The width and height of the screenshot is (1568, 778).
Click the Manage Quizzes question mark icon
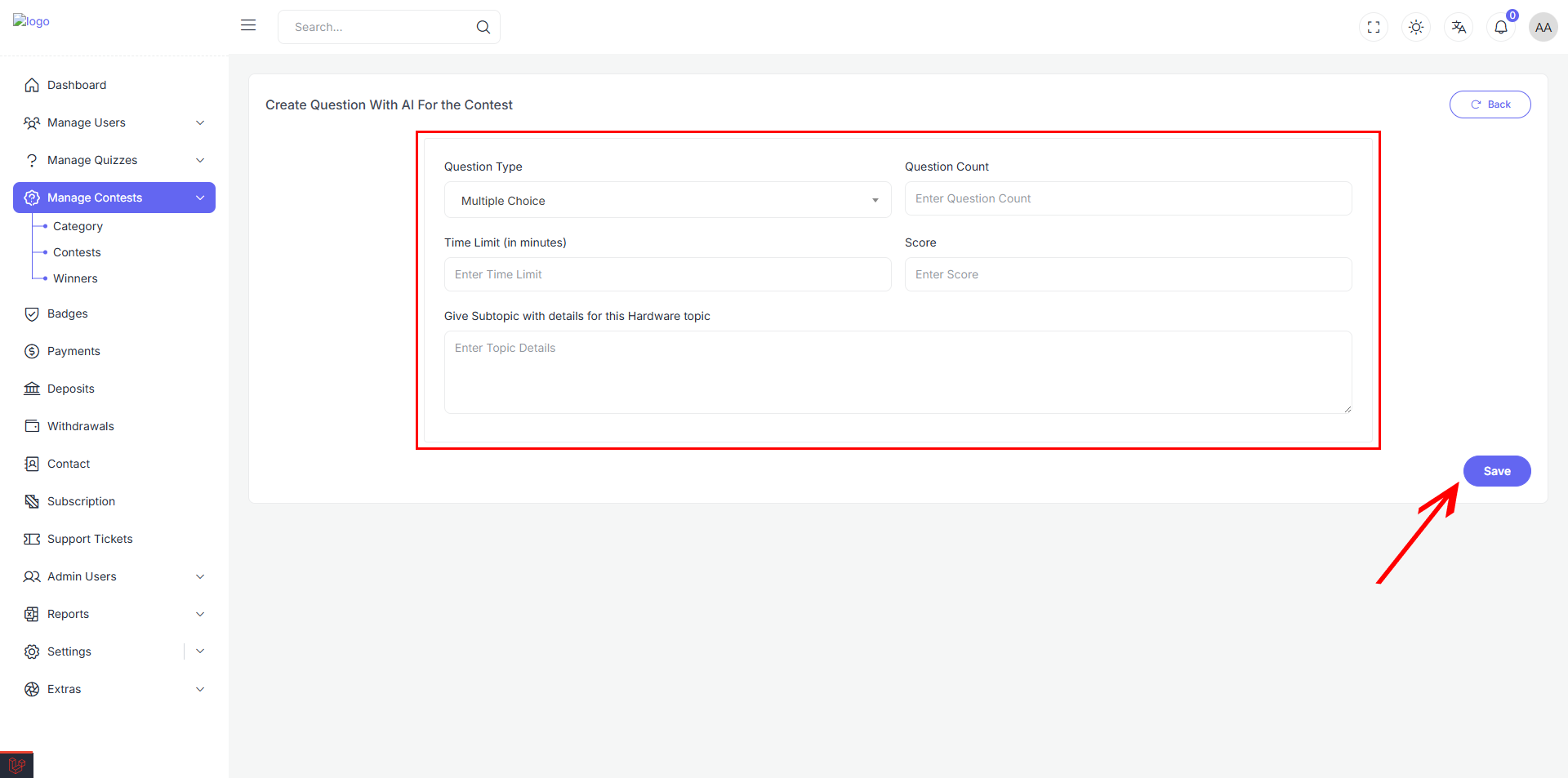pyautogui.click(x=32, y=160)
